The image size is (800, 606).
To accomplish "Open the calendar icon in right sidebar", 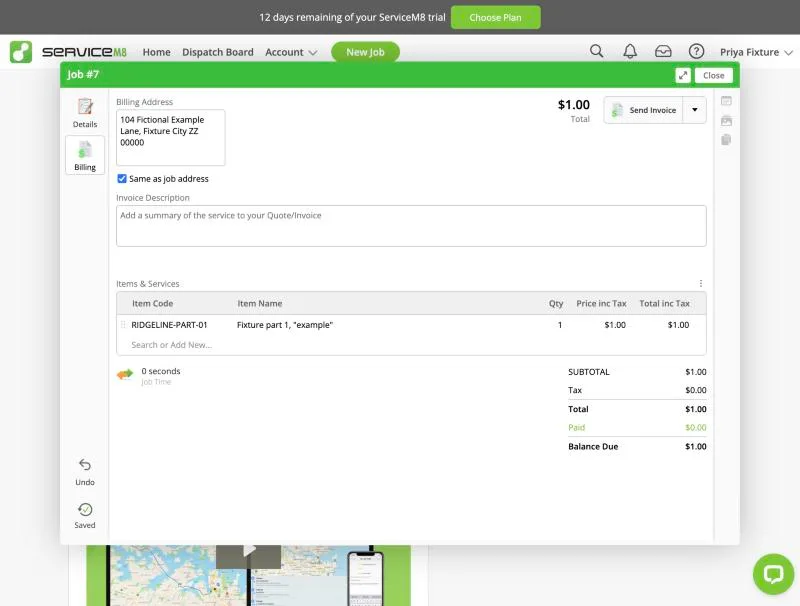I will 726,100.
